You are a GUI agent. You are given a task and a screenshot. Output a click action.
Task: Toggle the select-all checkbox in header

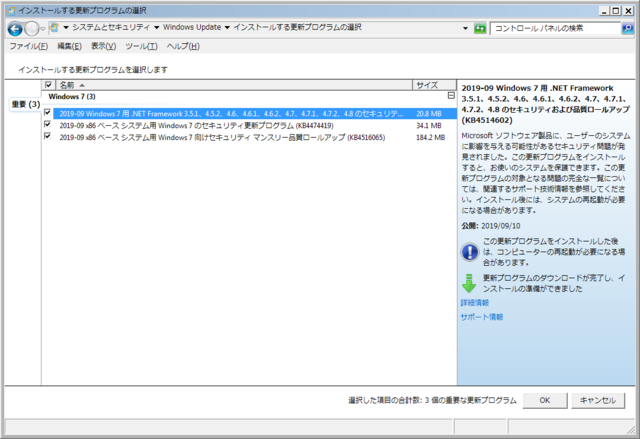coord(48,85)
